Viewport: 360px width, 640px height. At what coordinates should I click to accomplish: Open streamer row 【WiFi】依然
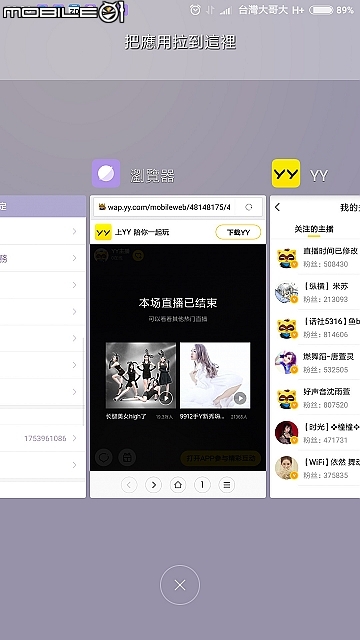click(x=315, y=468)
